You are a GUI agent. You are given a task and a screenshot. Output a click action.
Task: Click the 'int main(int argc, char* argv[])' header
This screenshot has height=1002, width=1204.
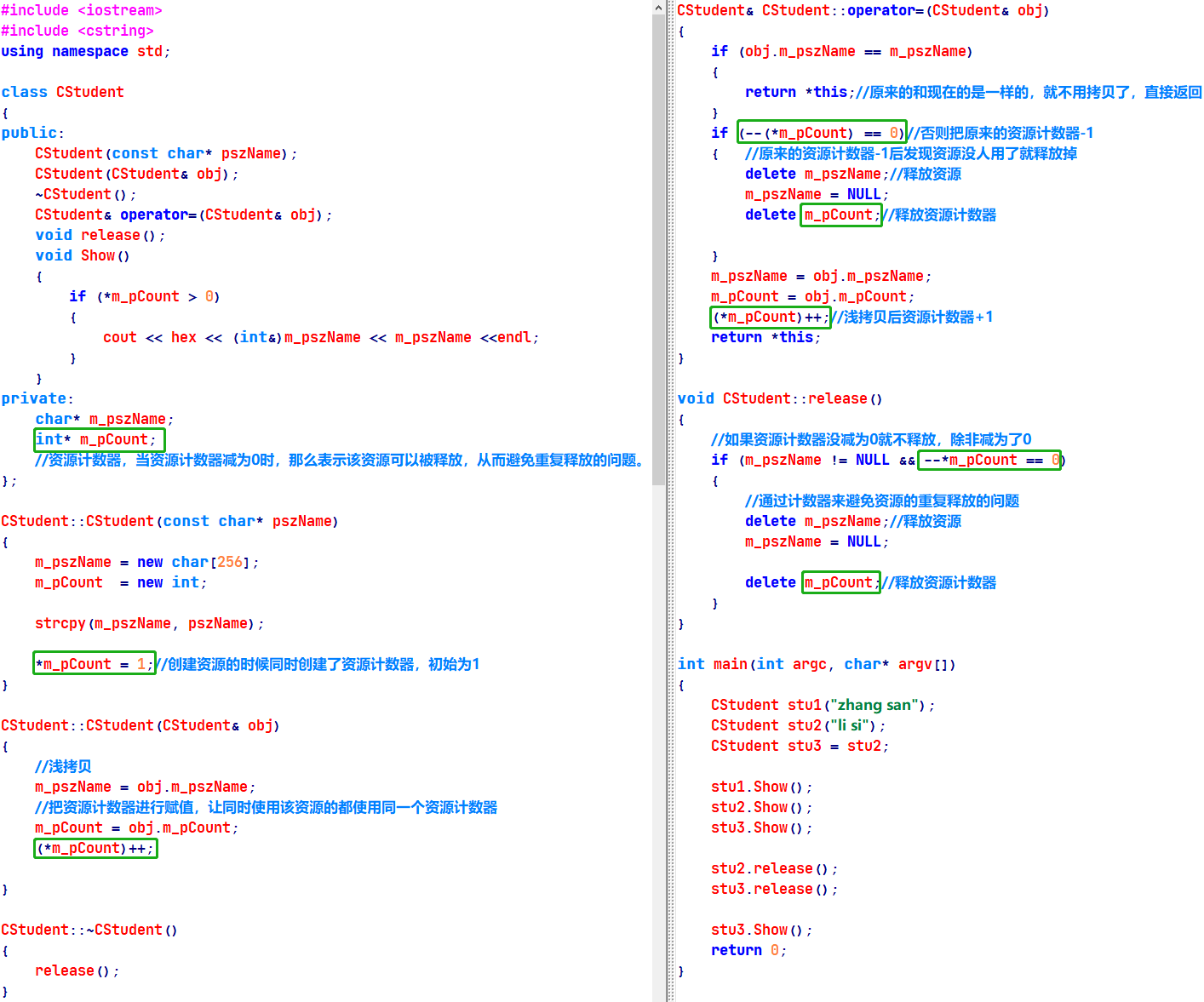point(817,664)
